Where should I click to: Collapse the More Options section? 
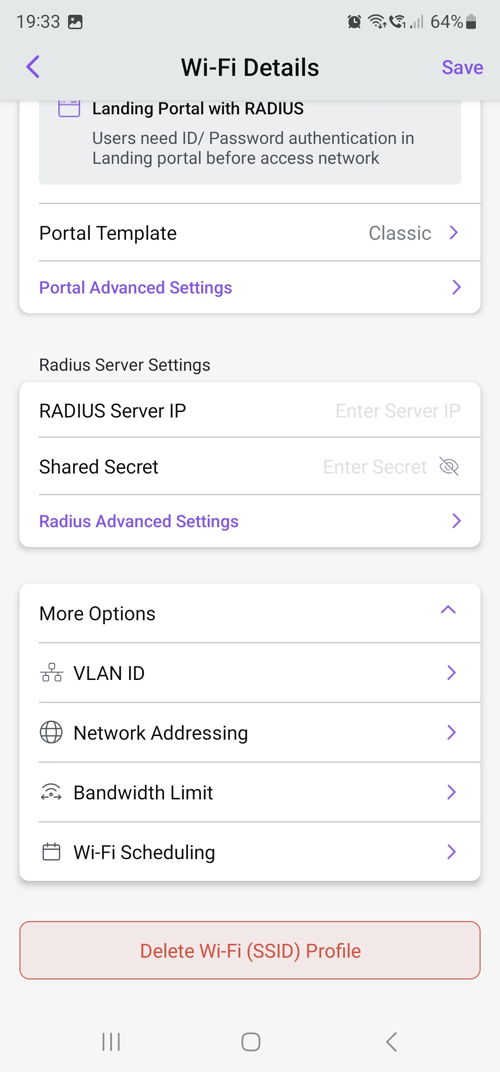pyautogui.click(x=448, y=610)
